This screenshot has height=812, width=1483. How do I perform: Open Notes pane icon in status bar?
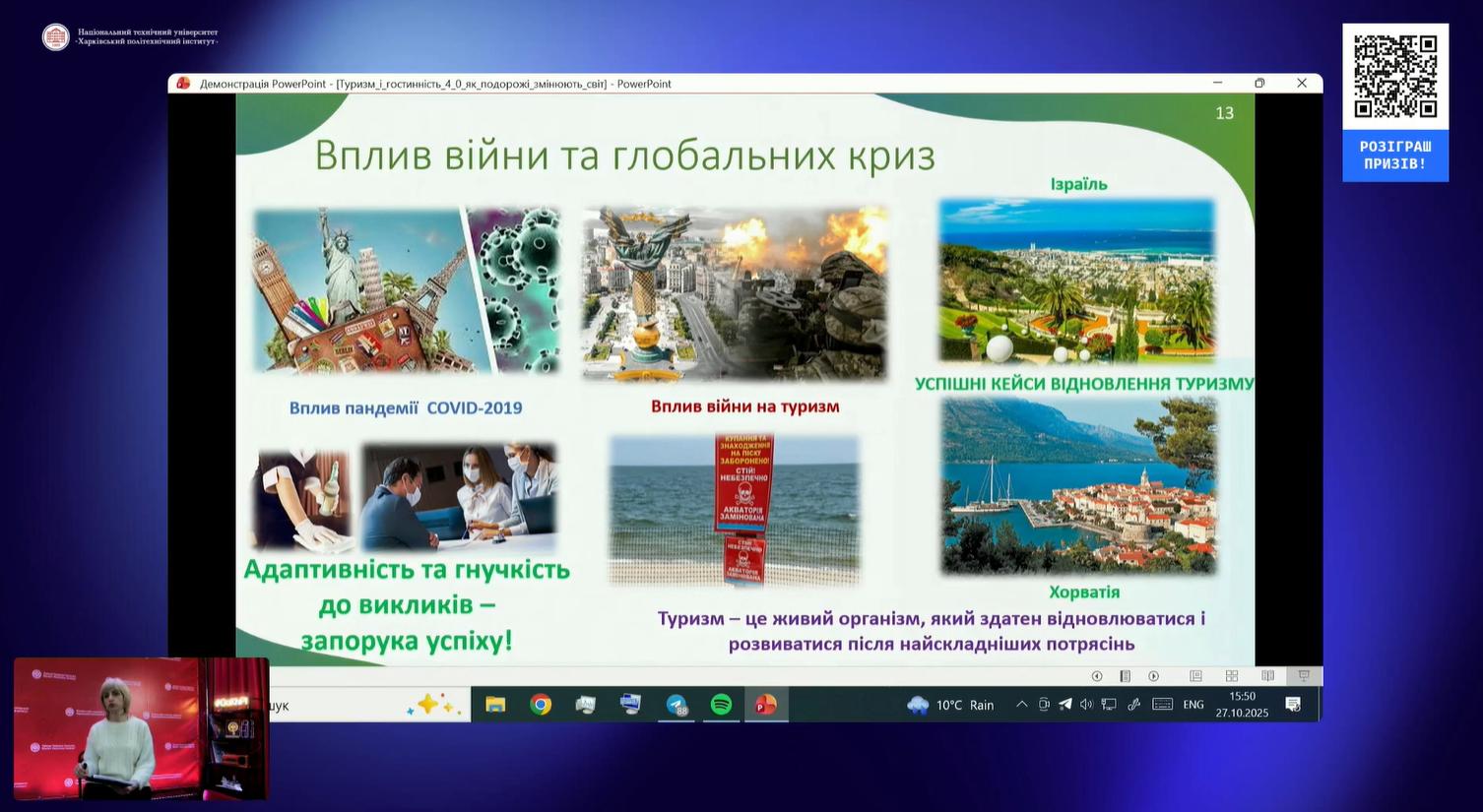pyautogui.click(x=1125, y=676)
